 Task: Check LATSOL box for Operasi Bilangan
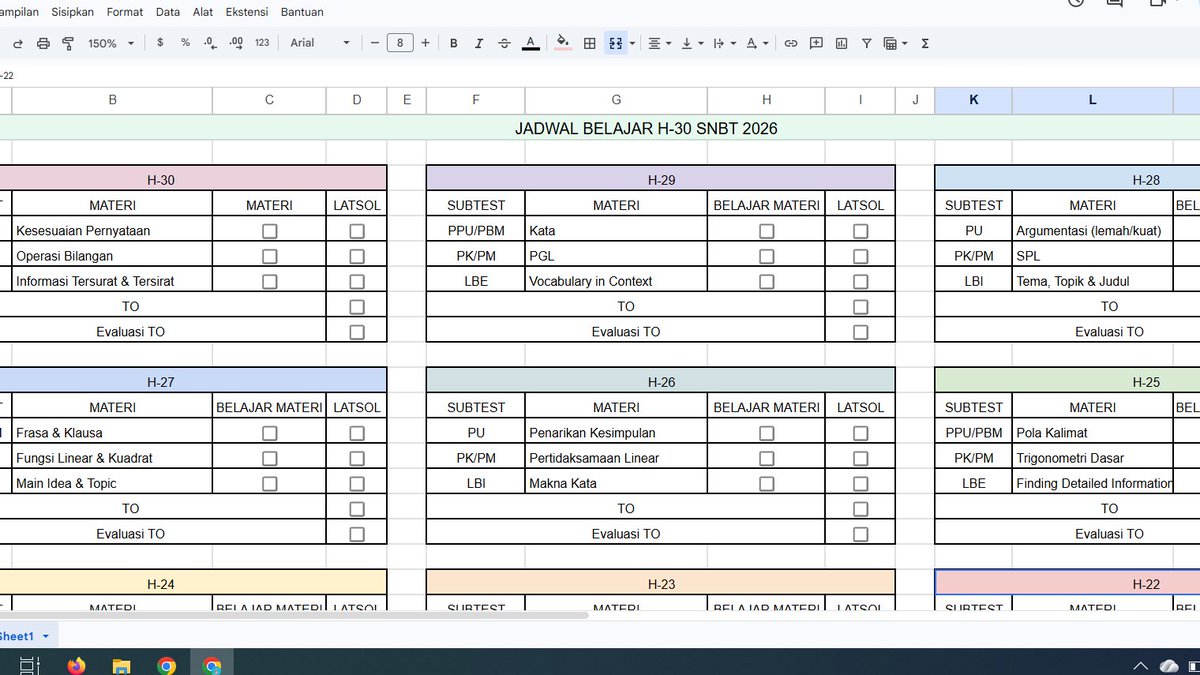tap(357, 256)
